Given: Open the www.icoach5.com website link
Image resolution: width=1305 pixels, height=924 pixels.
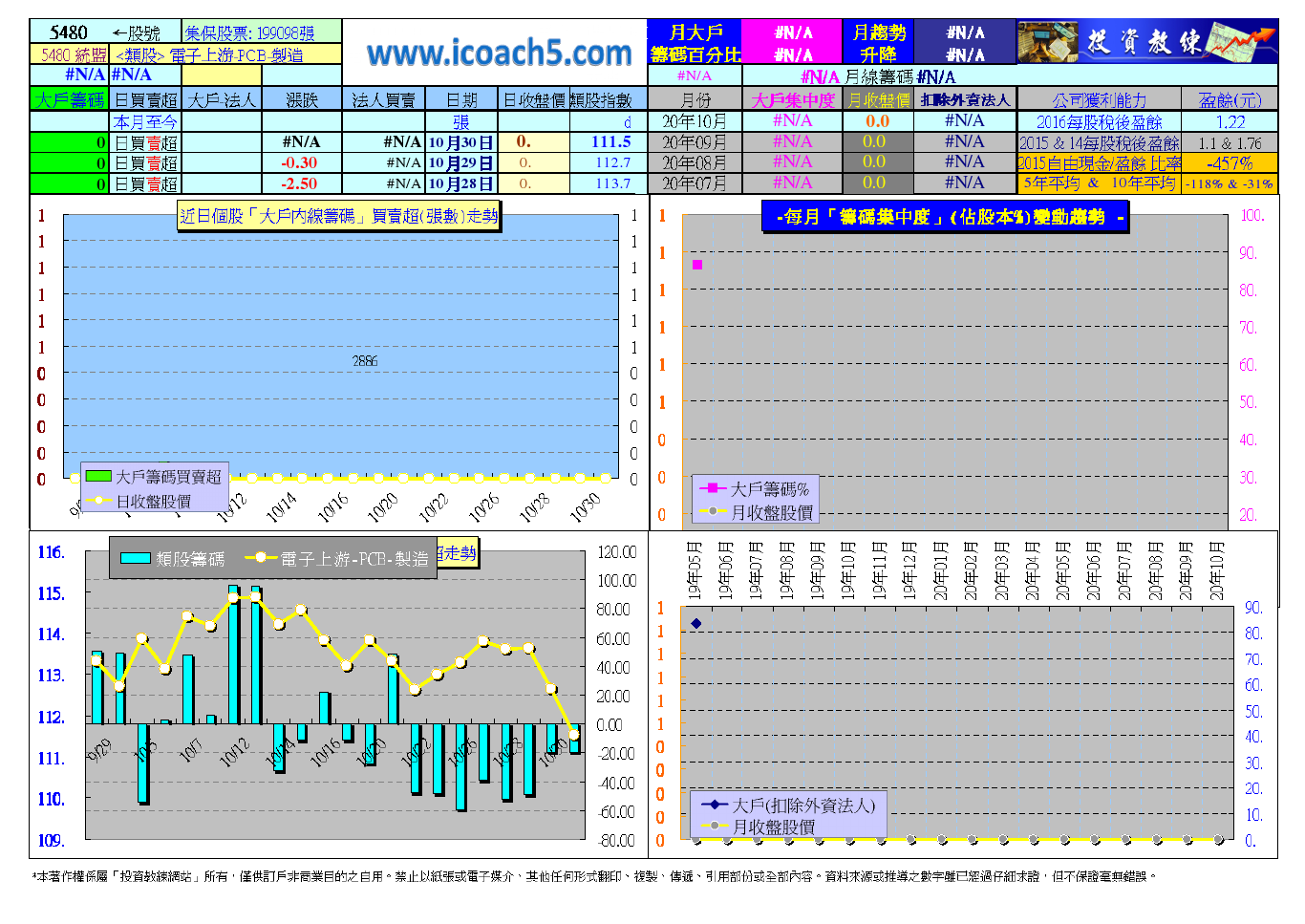Looking at the screenshot, I should [x=499, y=53].
